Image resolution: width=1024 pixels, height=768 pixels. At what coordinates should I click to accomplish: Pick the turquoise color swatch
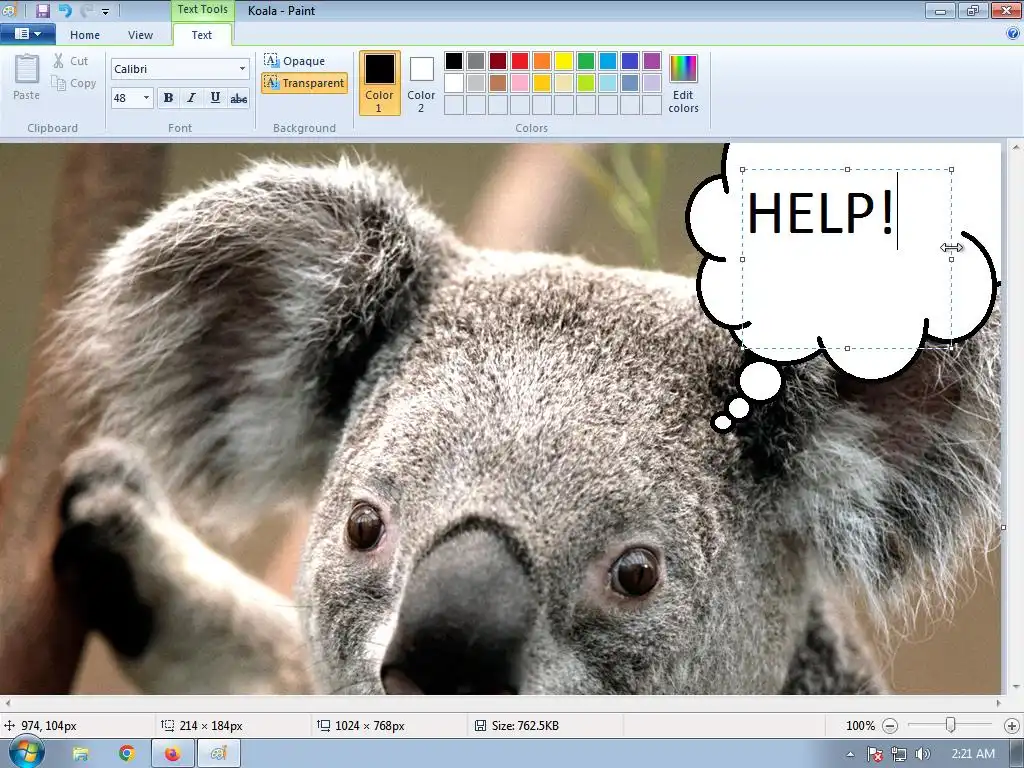[608, 61]
